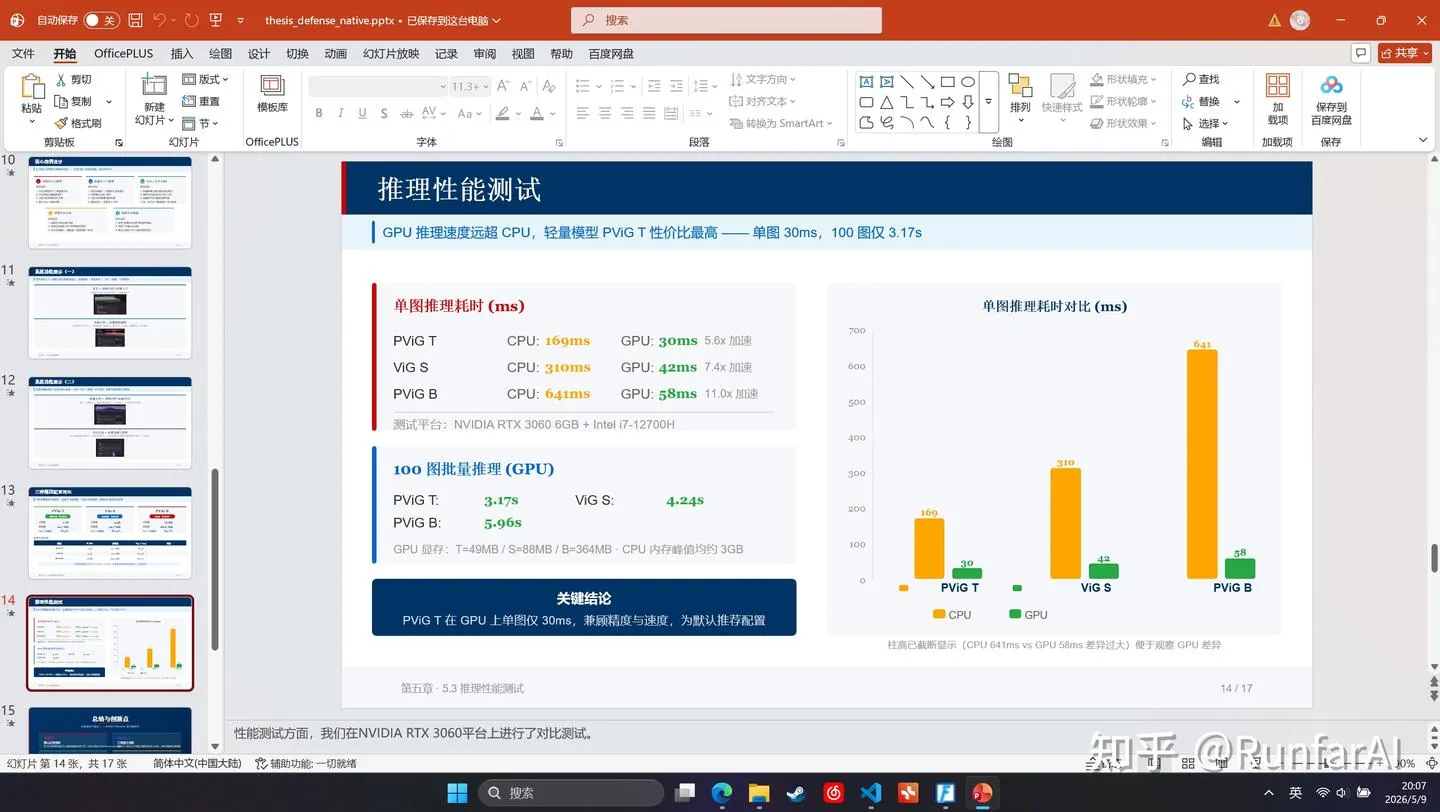Toggle align text left
The width and height of the screenshot is (1440, 812).
pos(583,113)
